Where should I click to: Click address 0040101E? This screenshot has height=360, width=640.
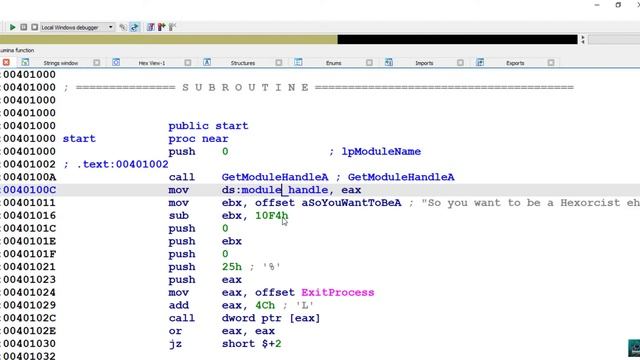point(29,241)
